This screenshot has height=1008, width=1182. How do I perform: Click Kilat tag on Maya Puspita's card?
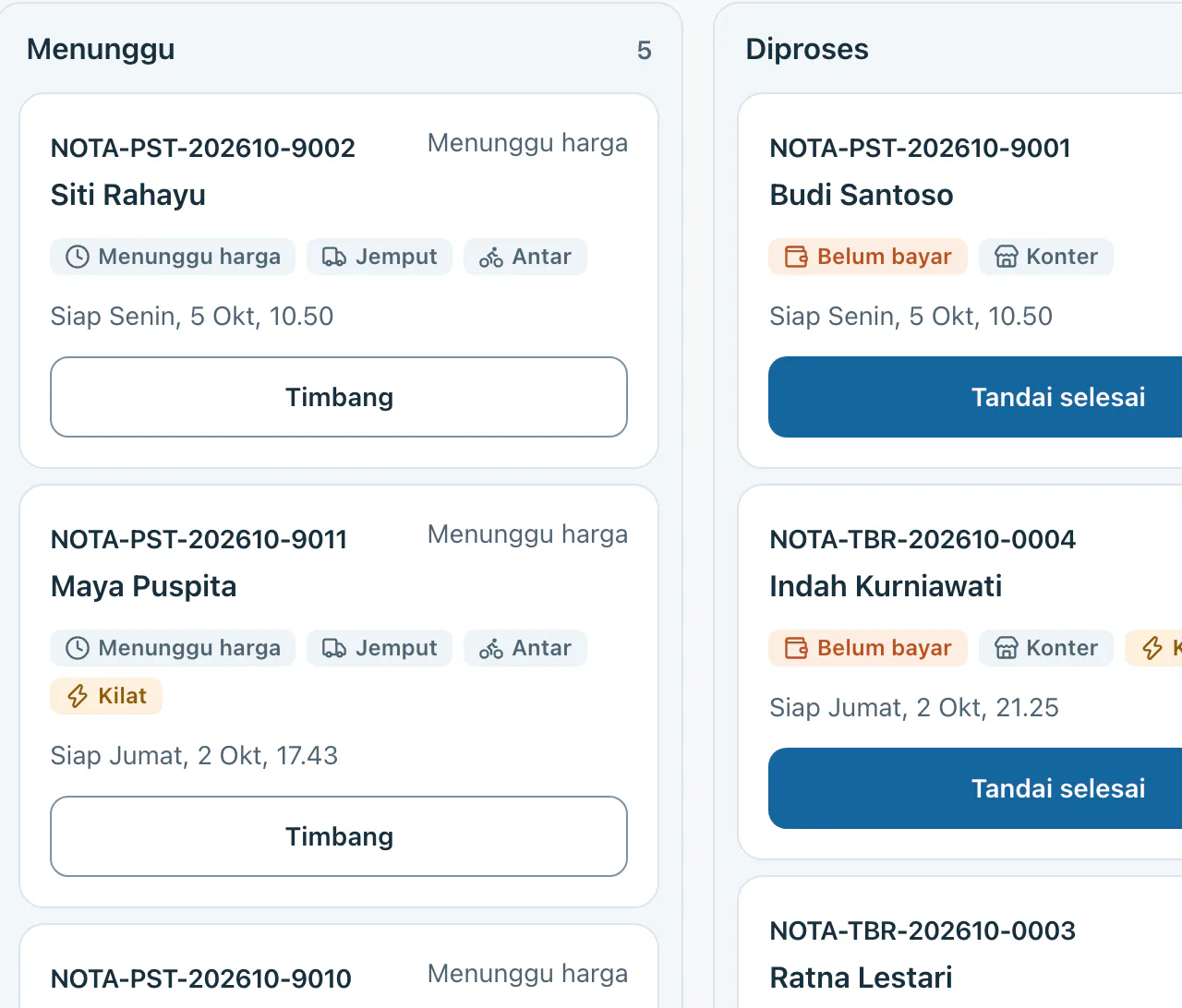click(x=106, y=696)
